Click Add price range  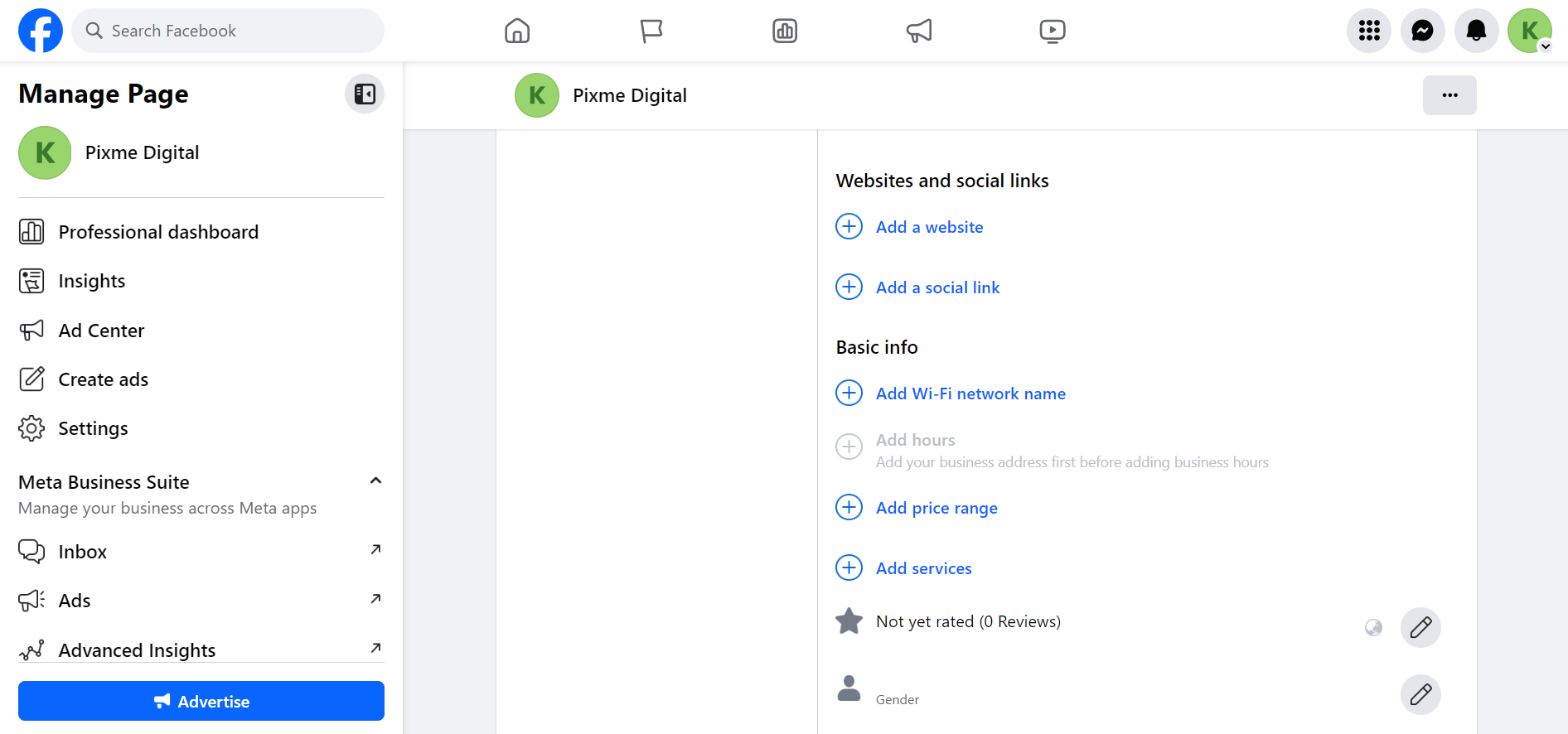[936, 508]
